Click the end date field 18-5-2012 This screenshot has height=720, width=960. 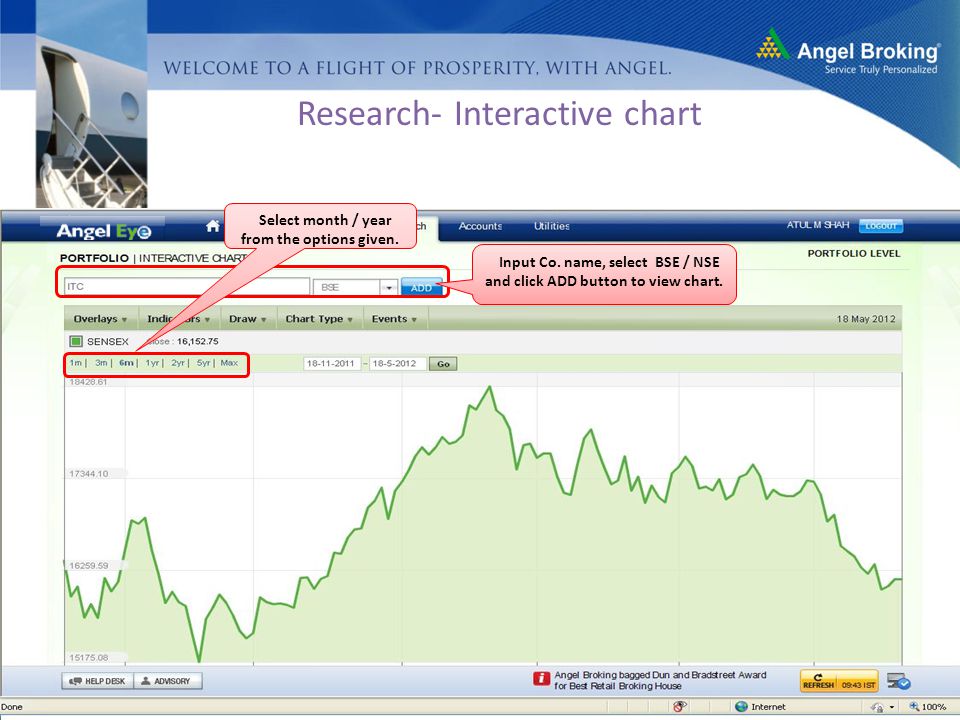pyautogui.click(x=397, y=364)
